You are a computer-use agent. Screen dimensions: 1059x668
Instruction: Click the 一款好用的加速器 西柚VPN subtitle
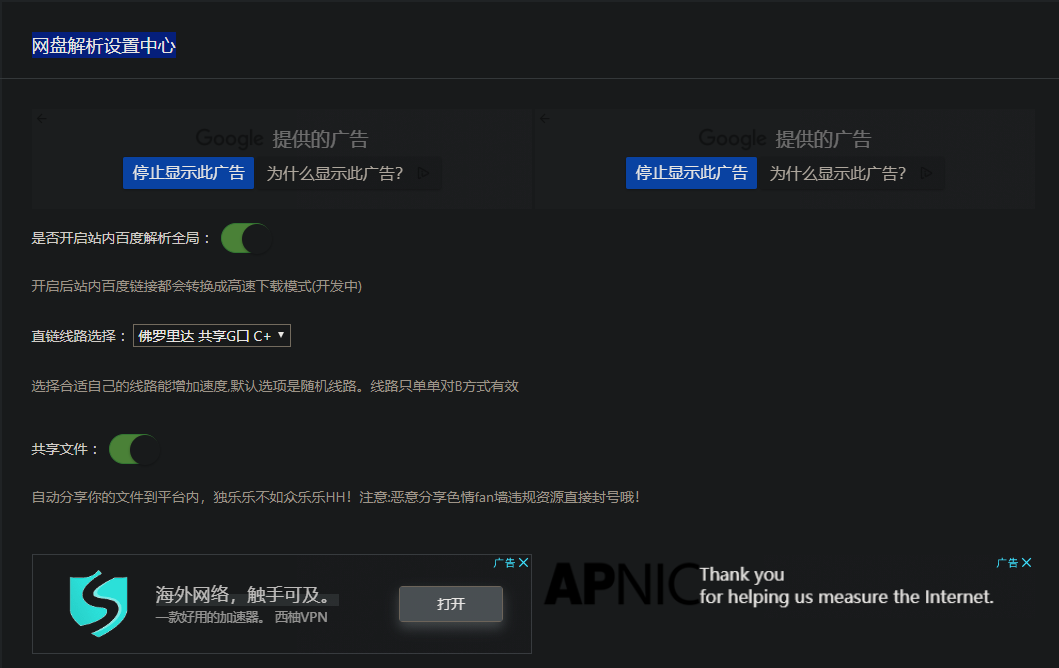(241, 617)
